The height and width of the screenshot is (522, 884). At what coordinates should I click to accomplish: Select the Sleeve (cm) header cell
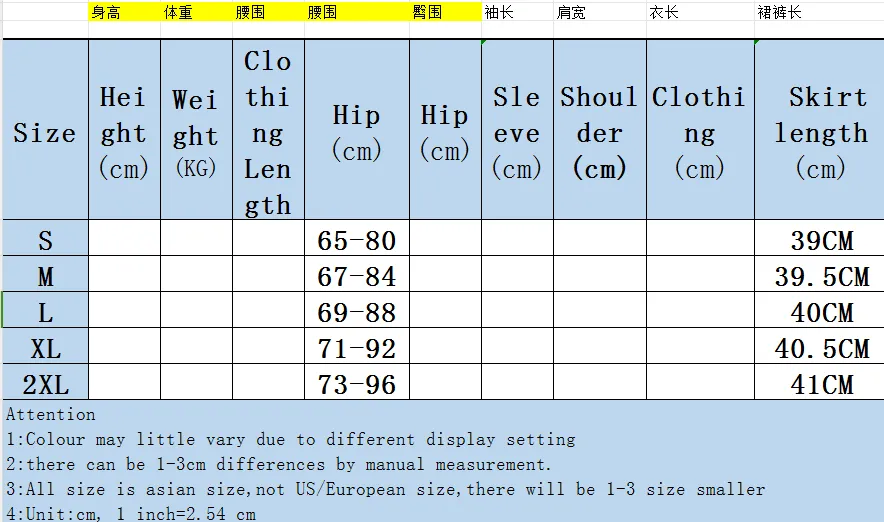tap(517, 132)
